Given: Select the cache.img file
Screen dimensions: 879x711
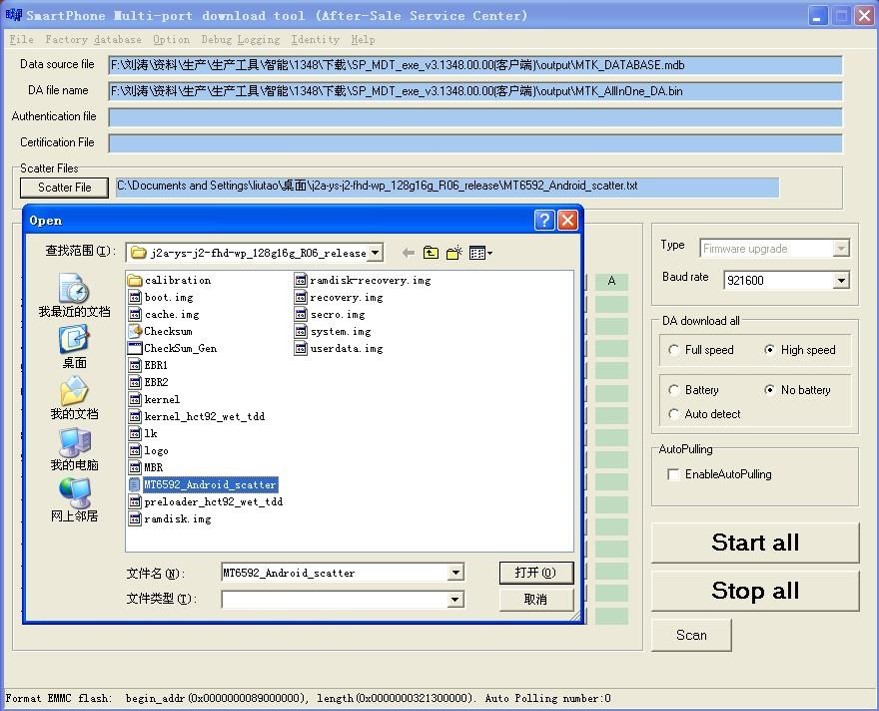Looking at the screenshot, I should (164, 314).
